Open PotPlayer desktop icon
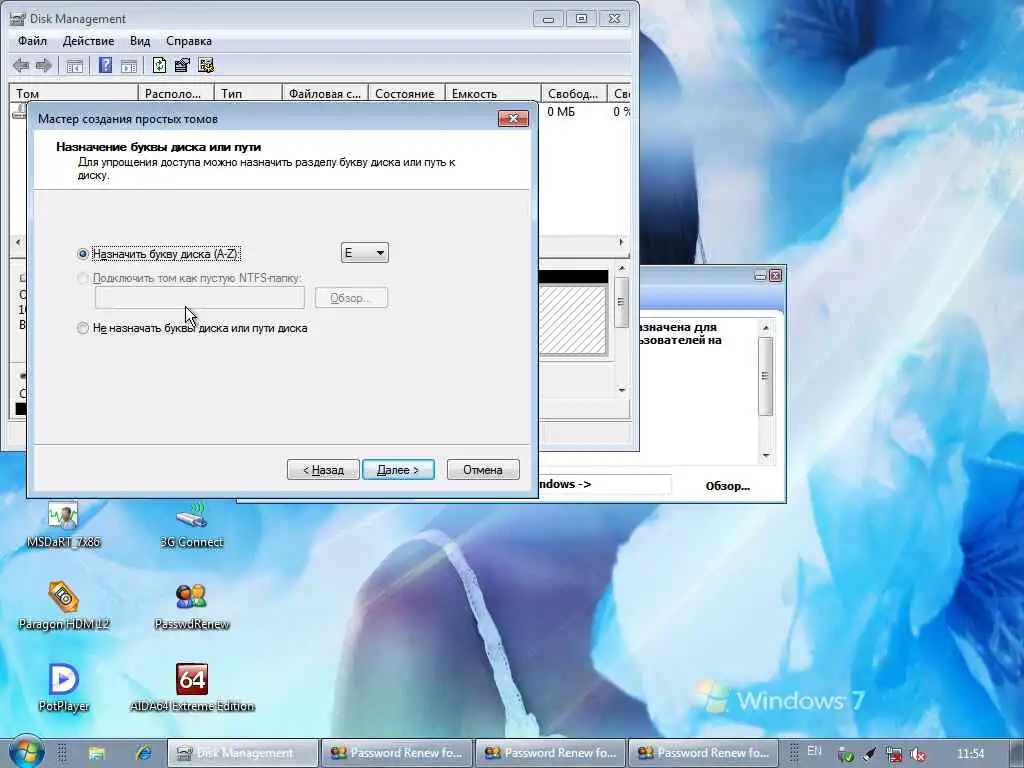This screenshot has height=768, width=1024. tap(63, 687)
